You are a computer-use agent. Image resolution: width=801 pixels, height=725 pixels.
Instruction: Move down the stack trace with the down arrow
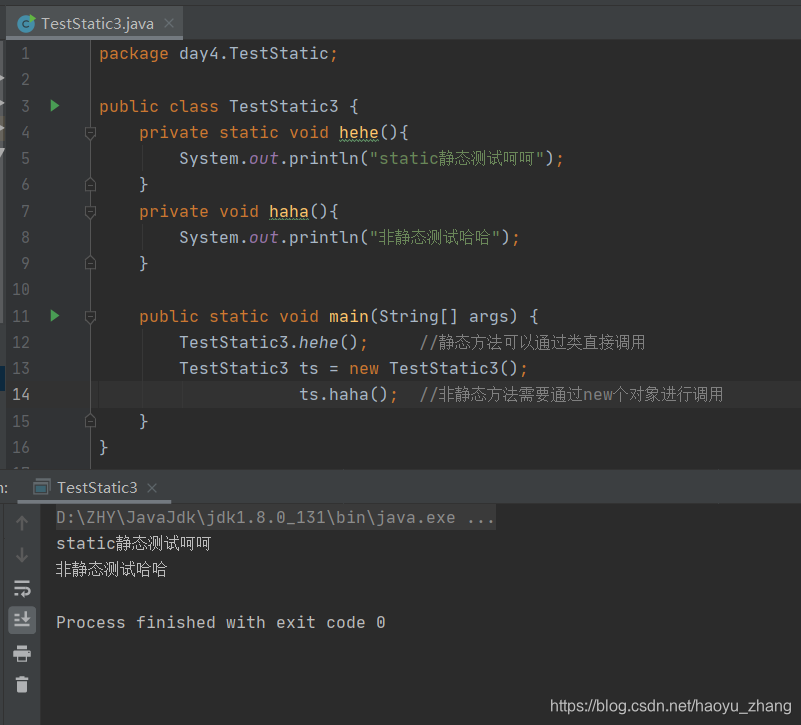[22, 555]
